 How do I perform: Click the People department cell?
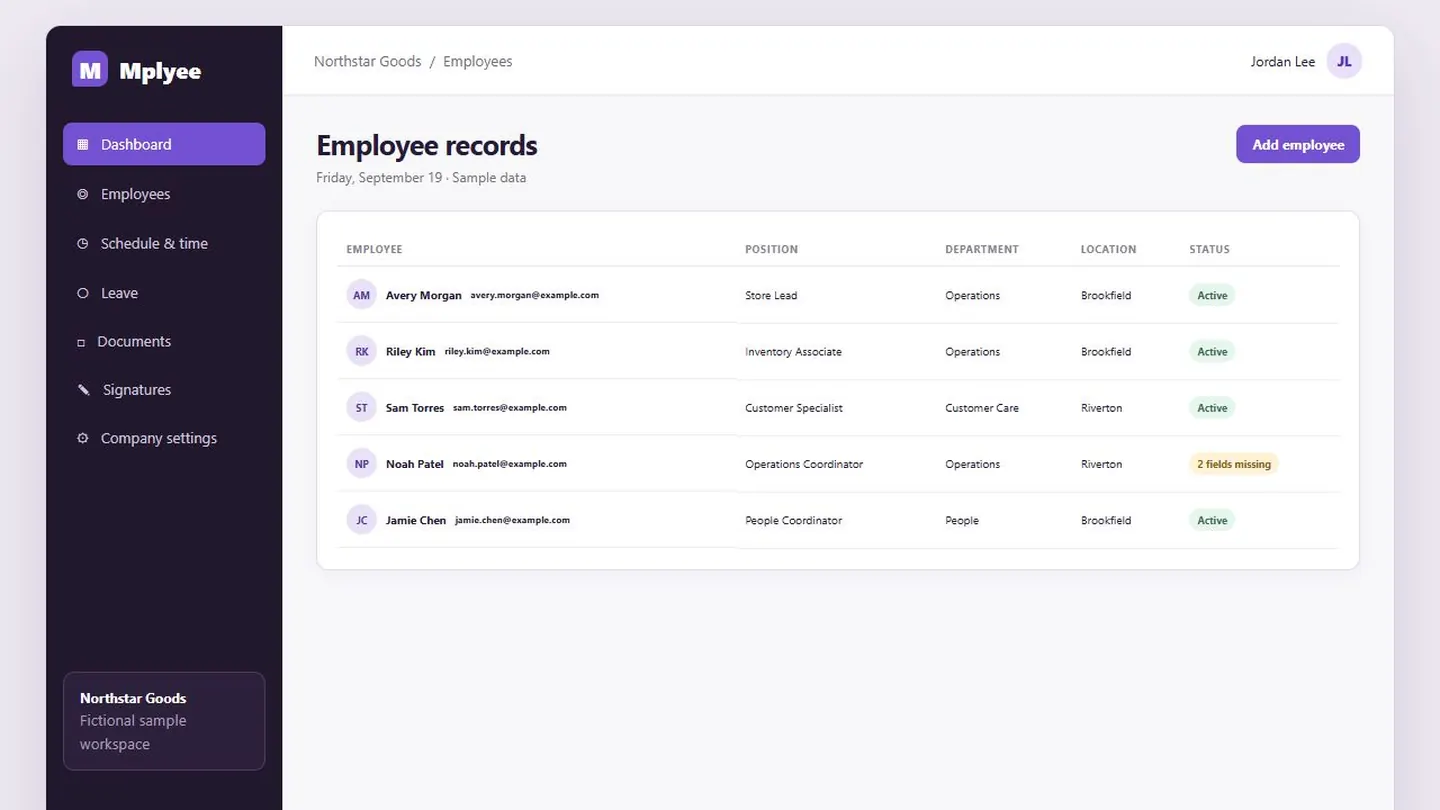point(962,520)
